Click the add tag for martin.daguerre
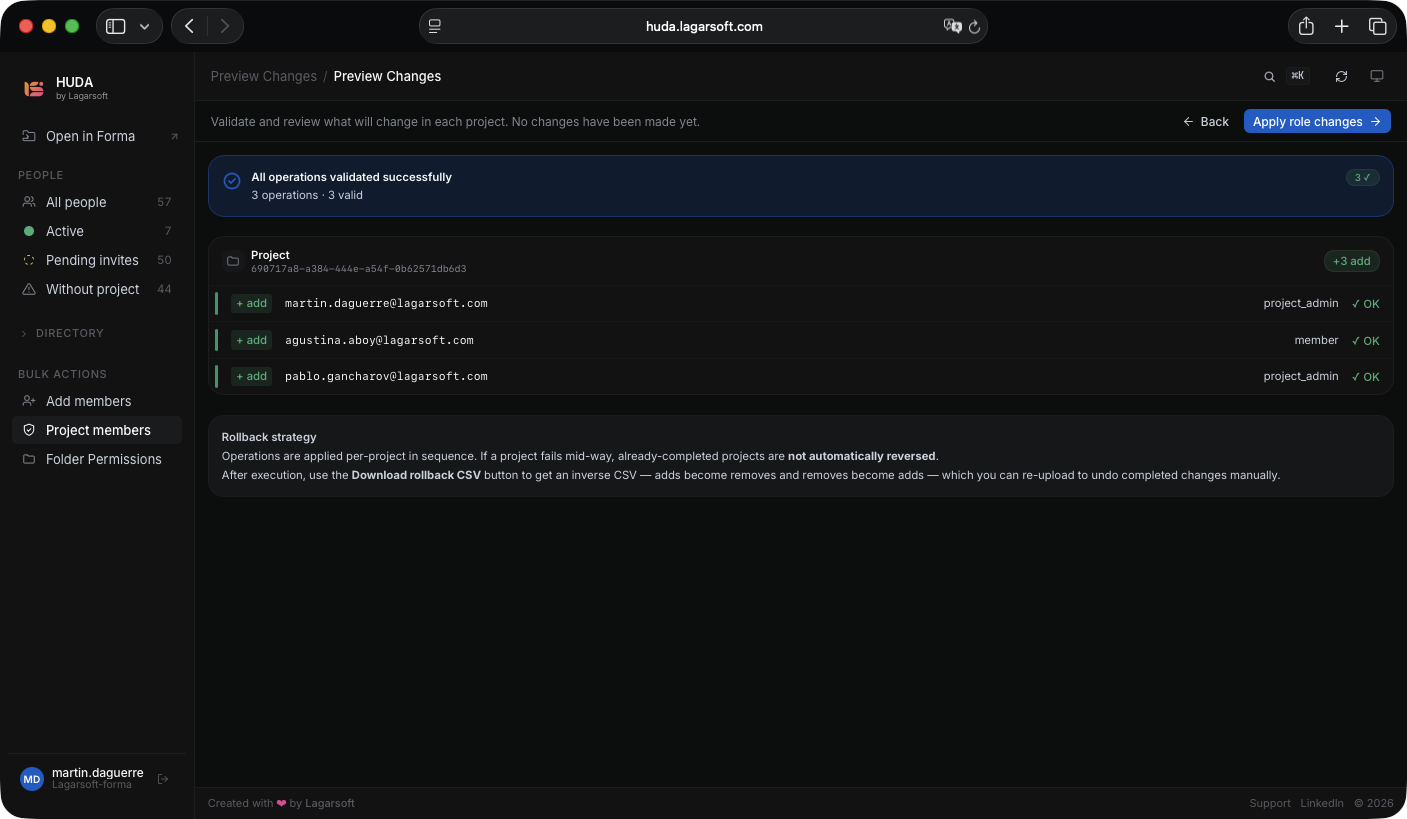 coord(251,303)
